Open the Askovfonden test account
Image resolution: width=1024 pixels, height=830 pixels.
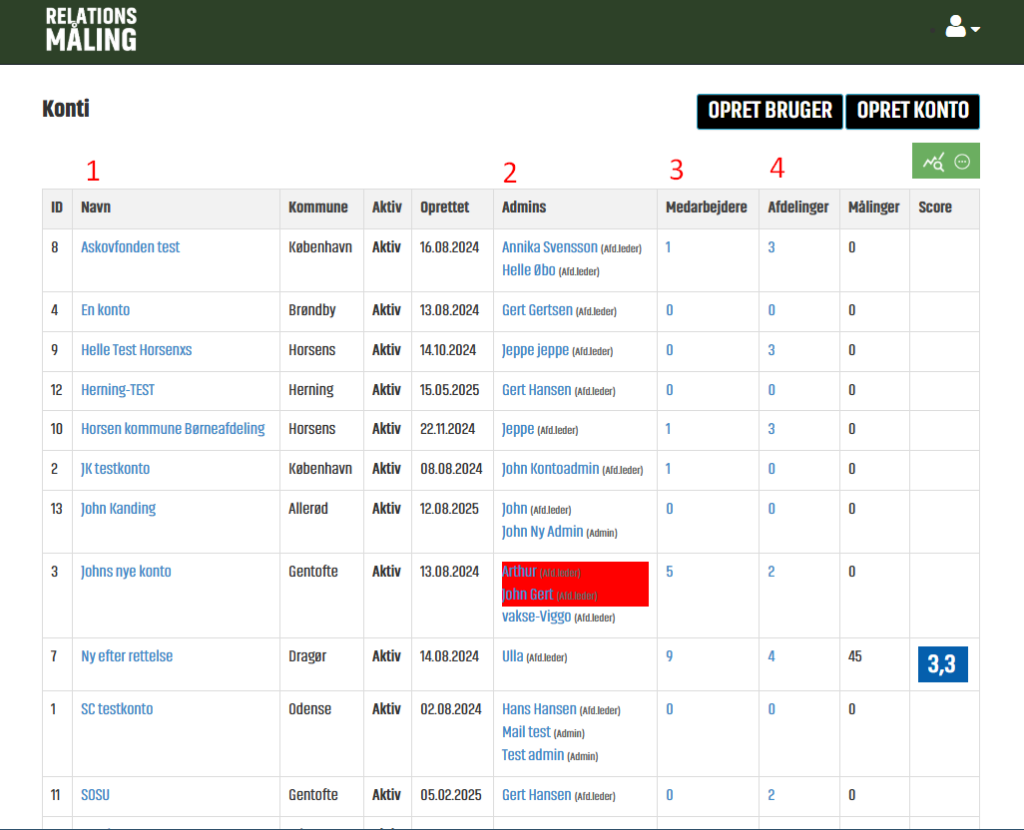(130, 247)
